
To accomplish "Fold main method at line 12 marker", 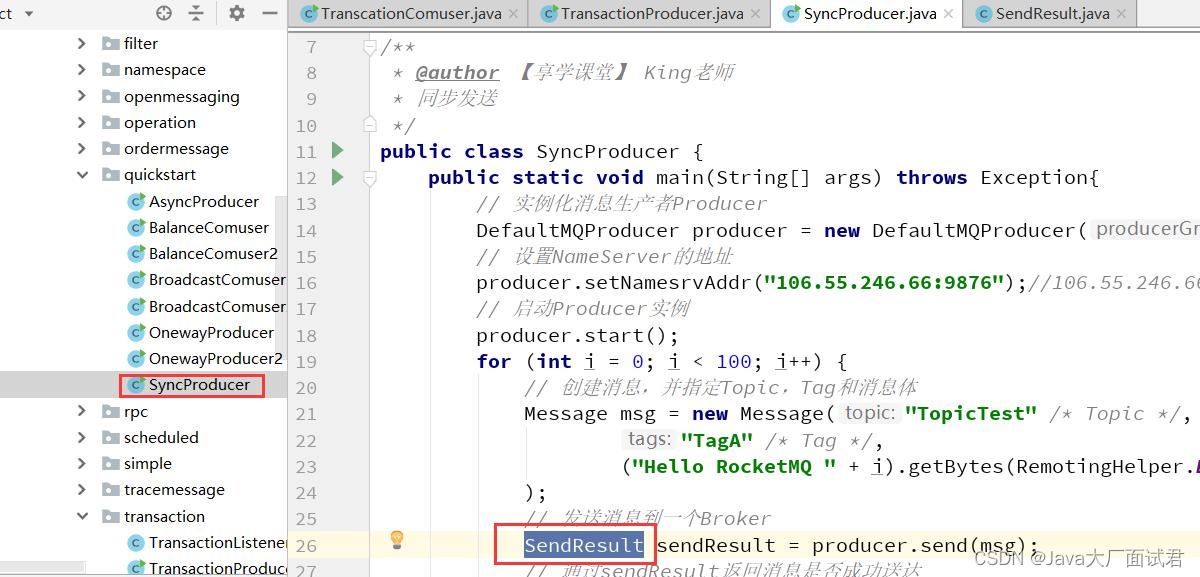I will [x=370, y=178].
